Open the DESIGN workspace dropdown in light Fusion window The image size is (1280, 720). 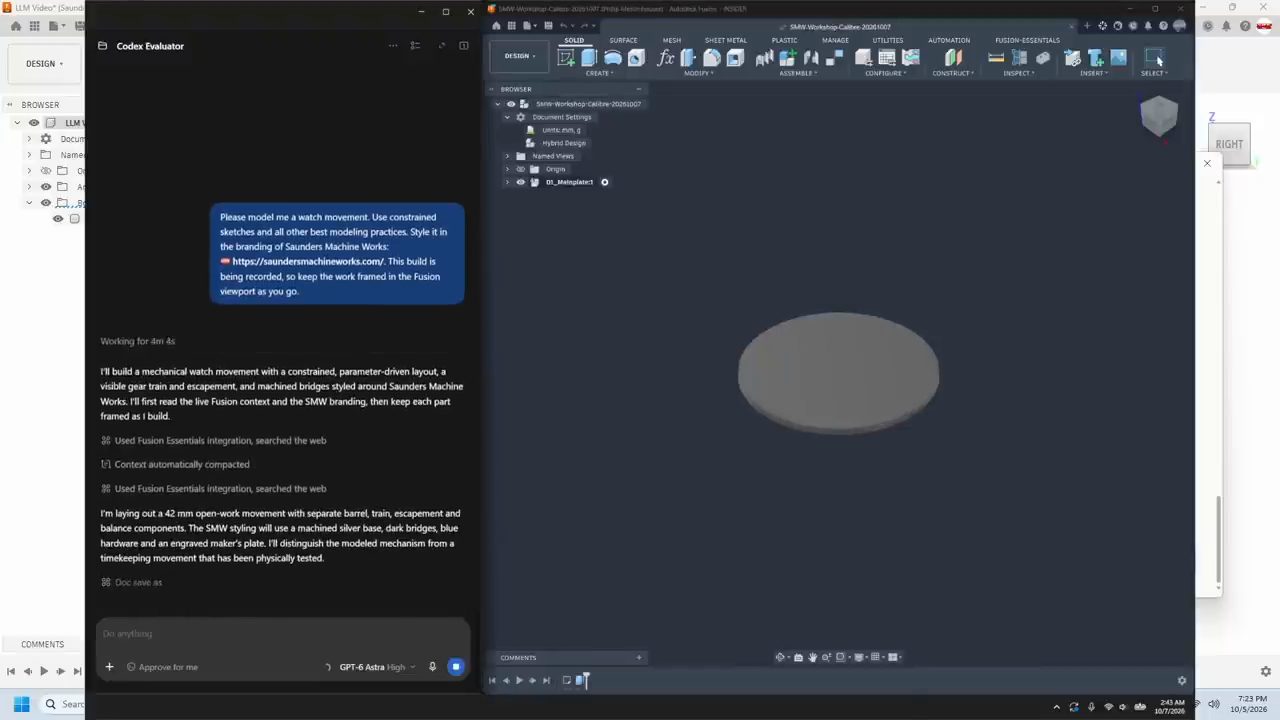point(44,64)
